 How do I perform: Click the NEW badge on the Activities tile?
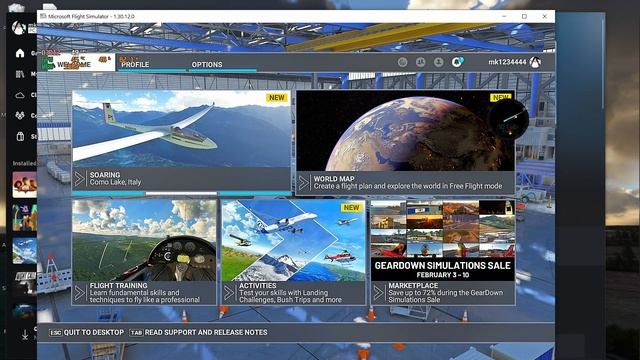click(351, 207)
